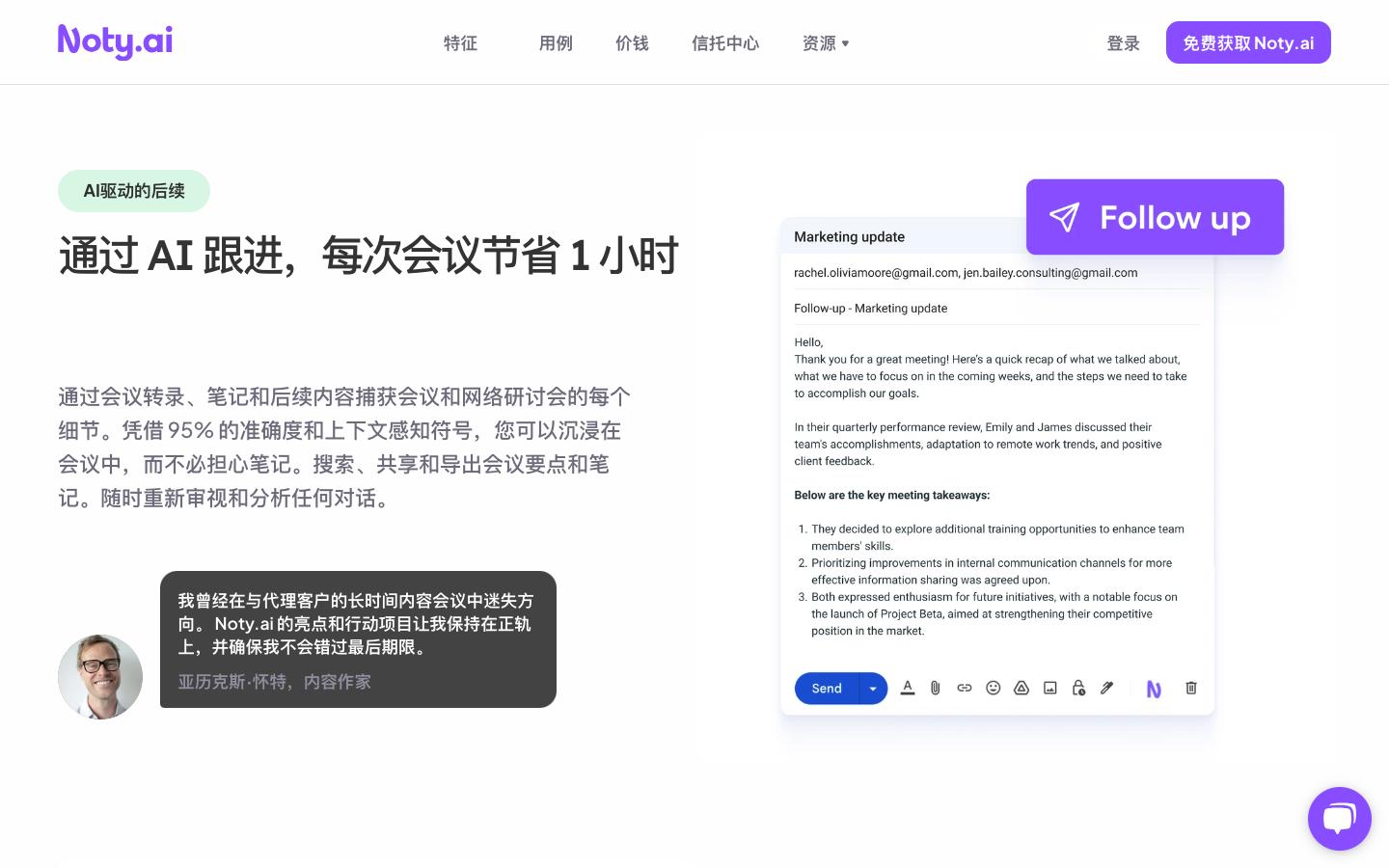Viewport: 1389px width, 868px height.
Task: Open the 信托中心 trust center
Action: click(x=725, y=43)
